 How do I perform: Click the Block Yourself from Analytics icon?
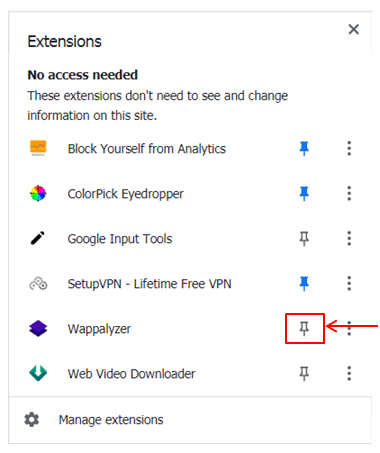coord(38,148)
